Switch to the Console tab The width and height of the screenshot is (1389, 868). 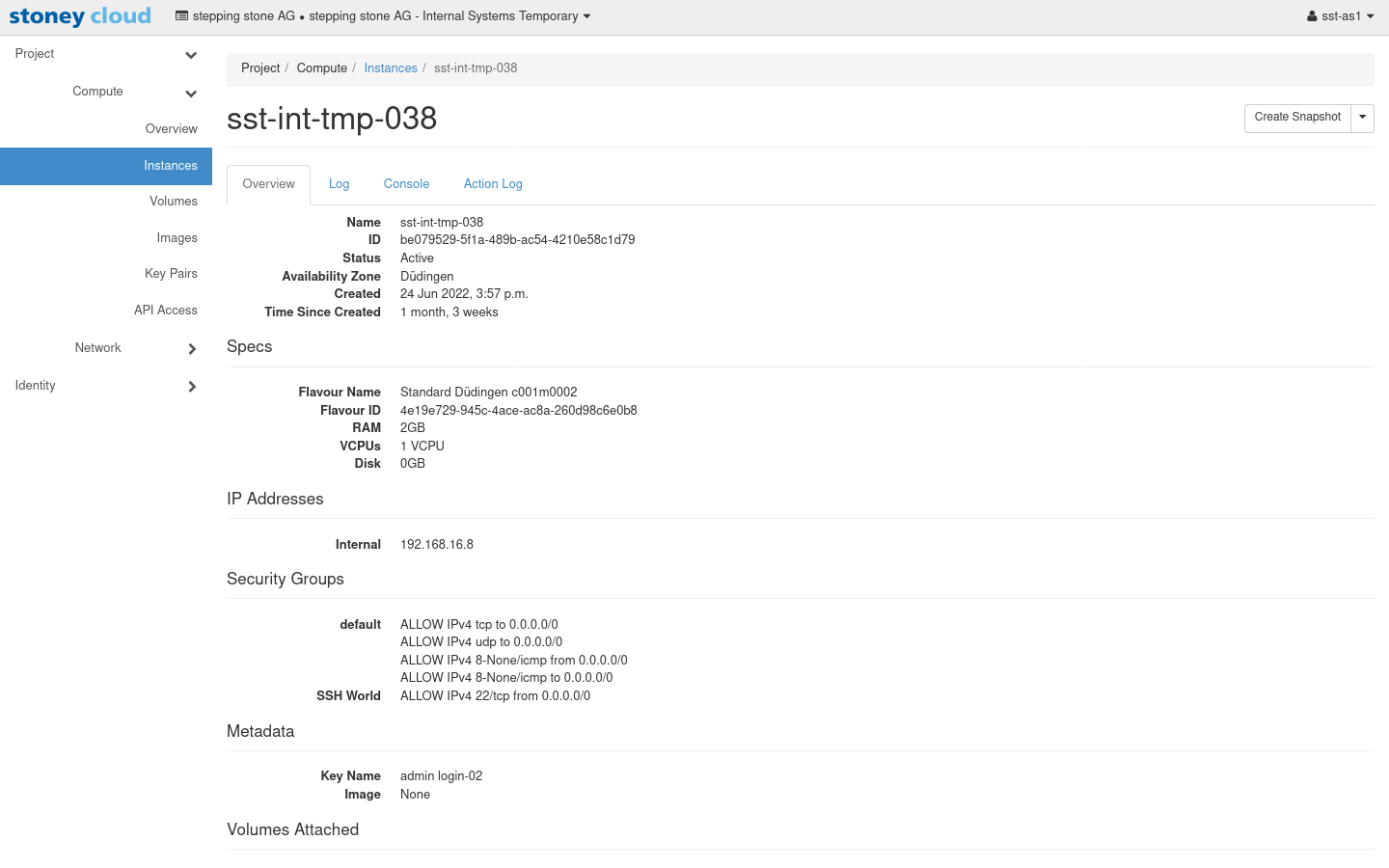click(x=406, y=184)
